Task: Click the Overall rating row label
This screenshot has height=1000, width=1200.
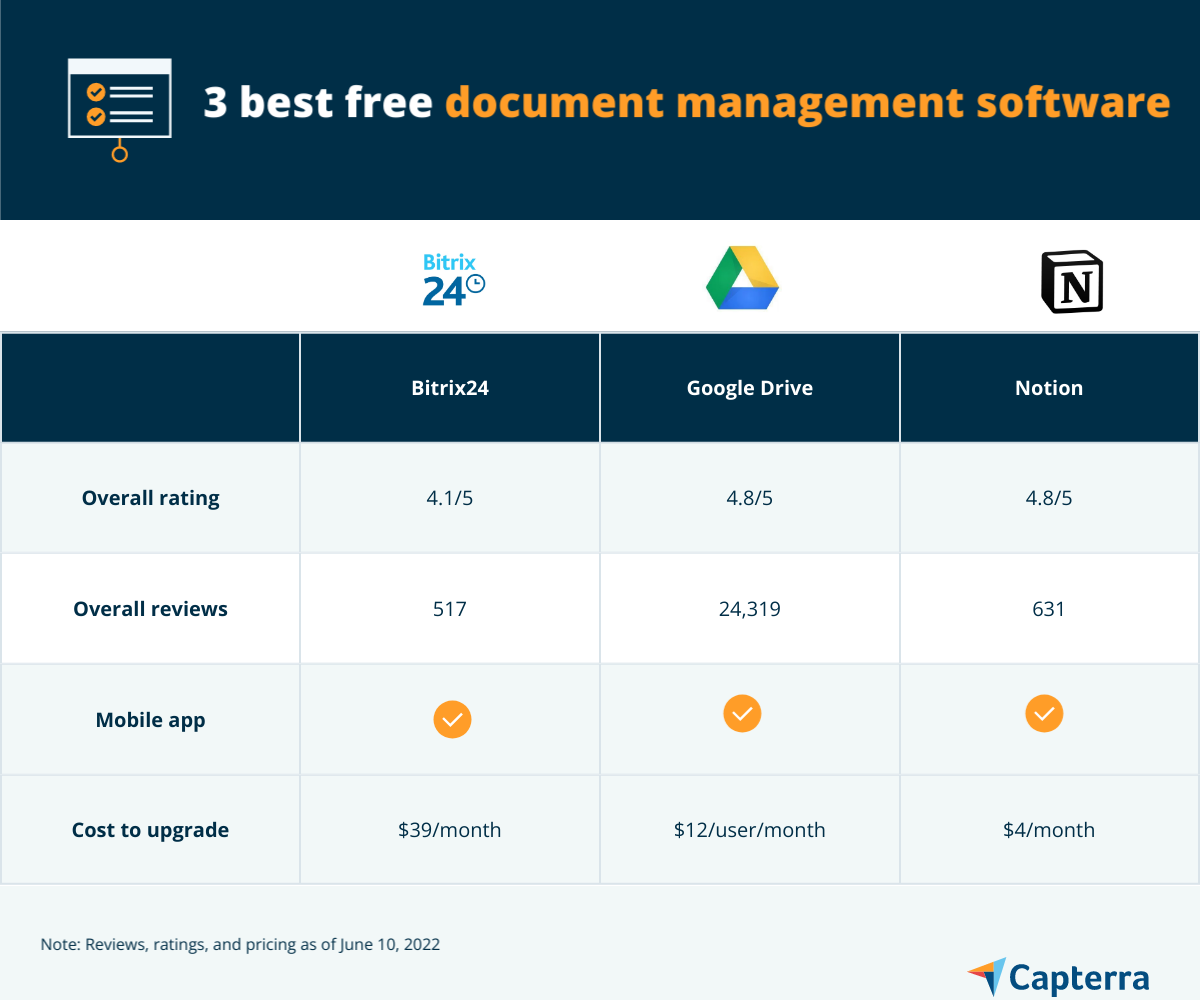Action: coord(150,498)
